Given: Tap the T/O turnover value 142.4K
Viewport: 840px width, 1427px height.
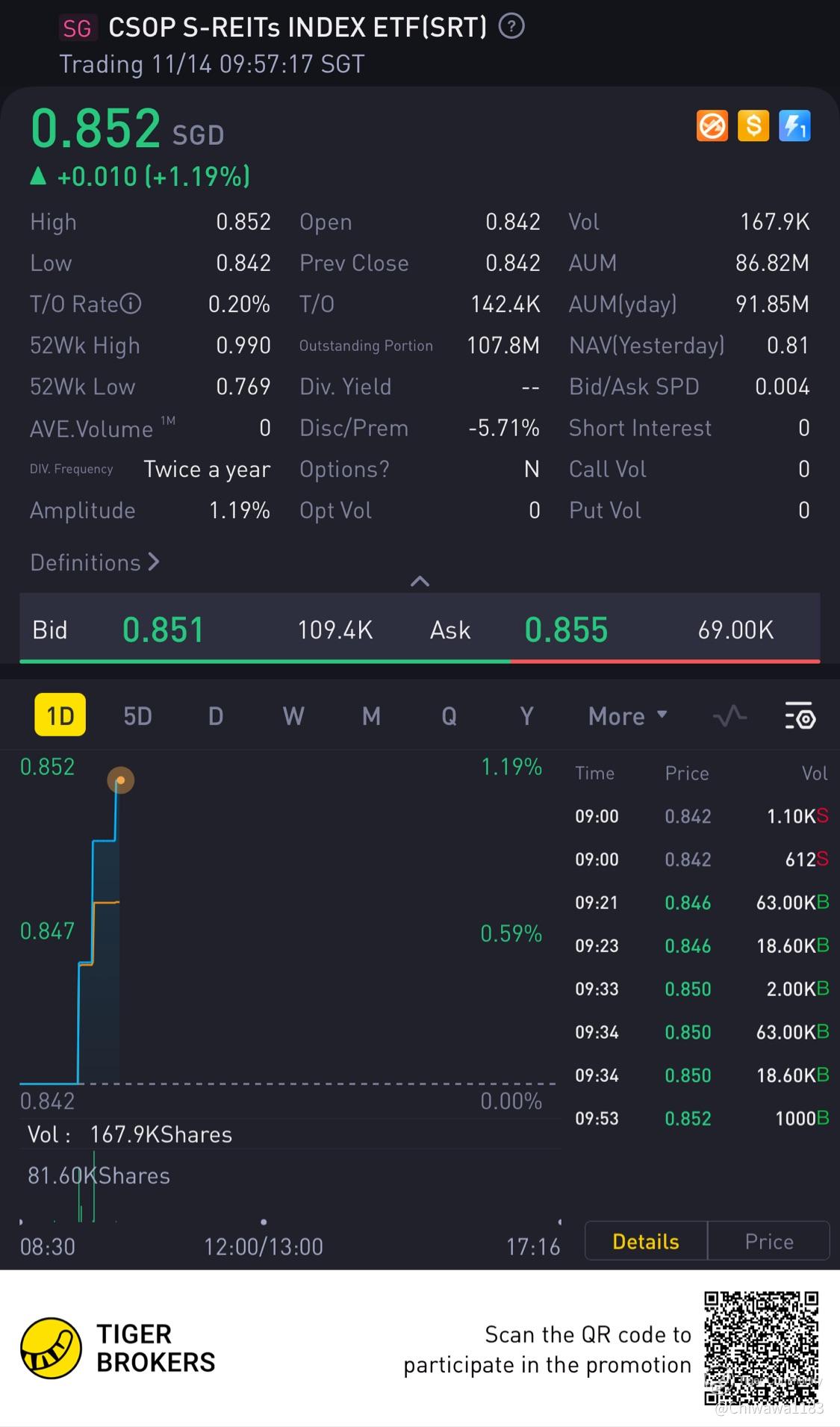Looking at the screenshot, I should [x=505, y=304].
